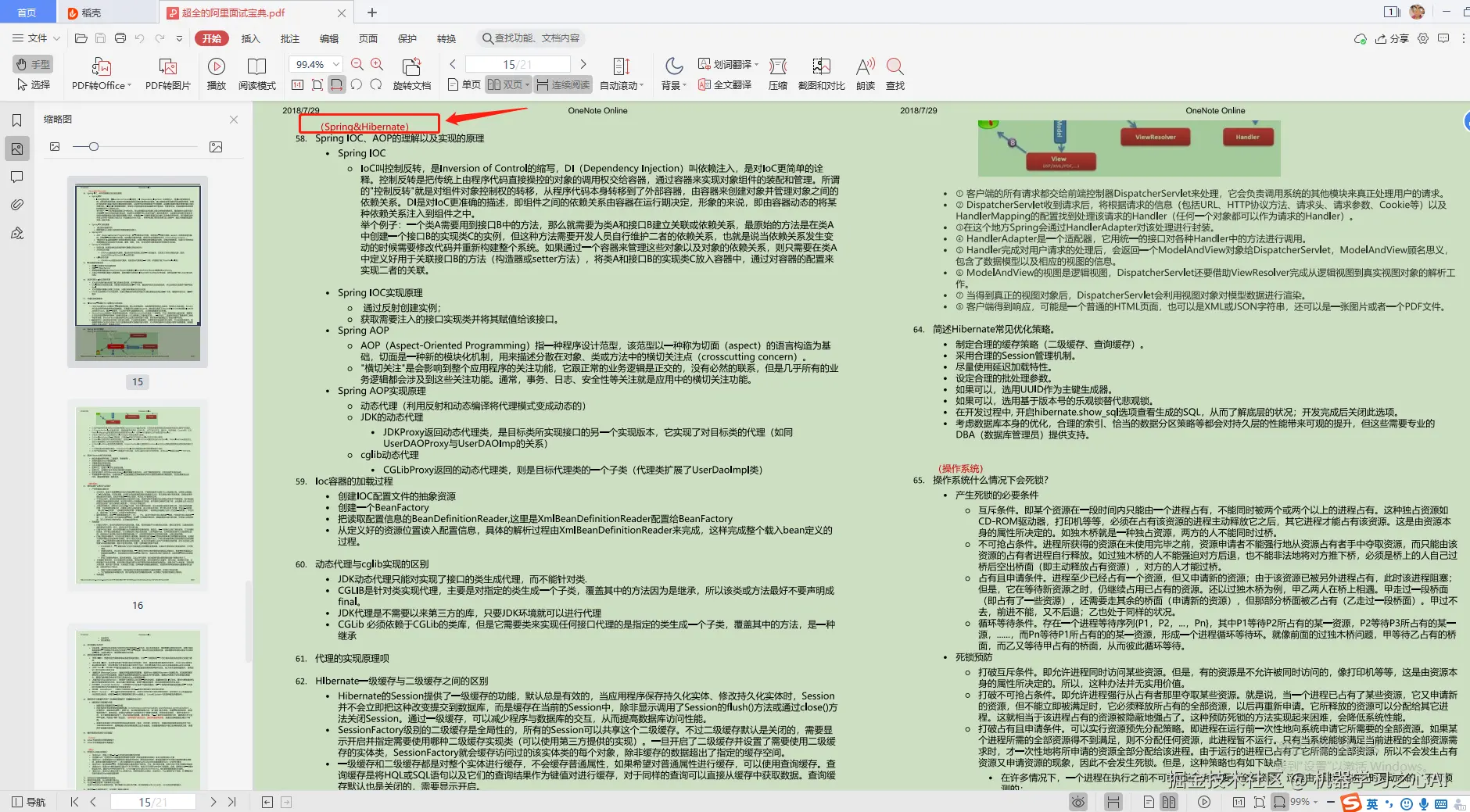Click the 压缩 compress PDF icon
The width and height of the screenshot is (1470, 812).
776,74
